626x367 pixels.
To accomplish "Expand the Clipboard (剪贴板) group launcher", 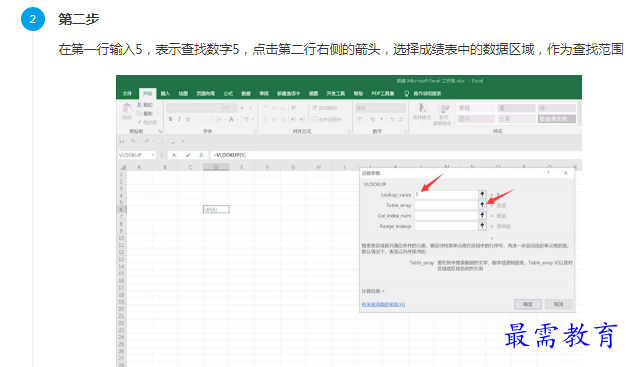I will click(160, 131).
